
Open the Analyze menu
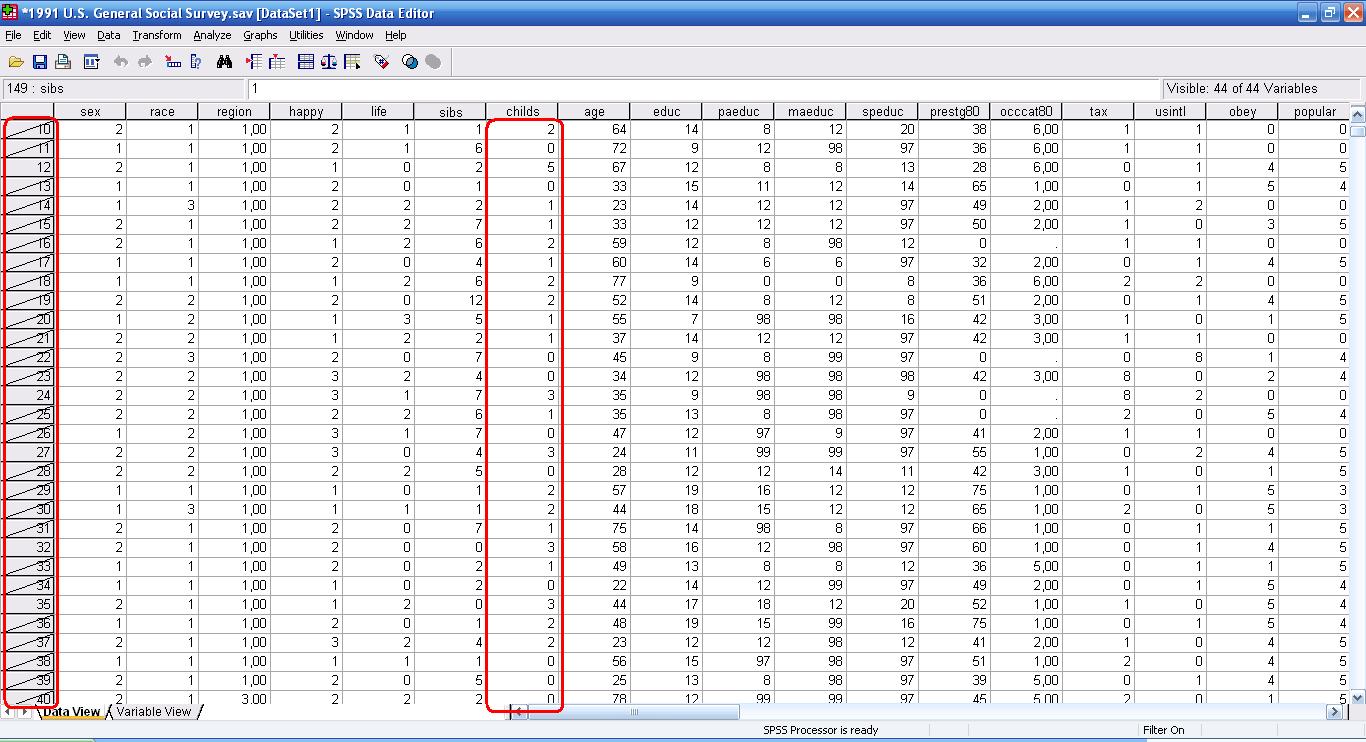(x=212, y=35)
